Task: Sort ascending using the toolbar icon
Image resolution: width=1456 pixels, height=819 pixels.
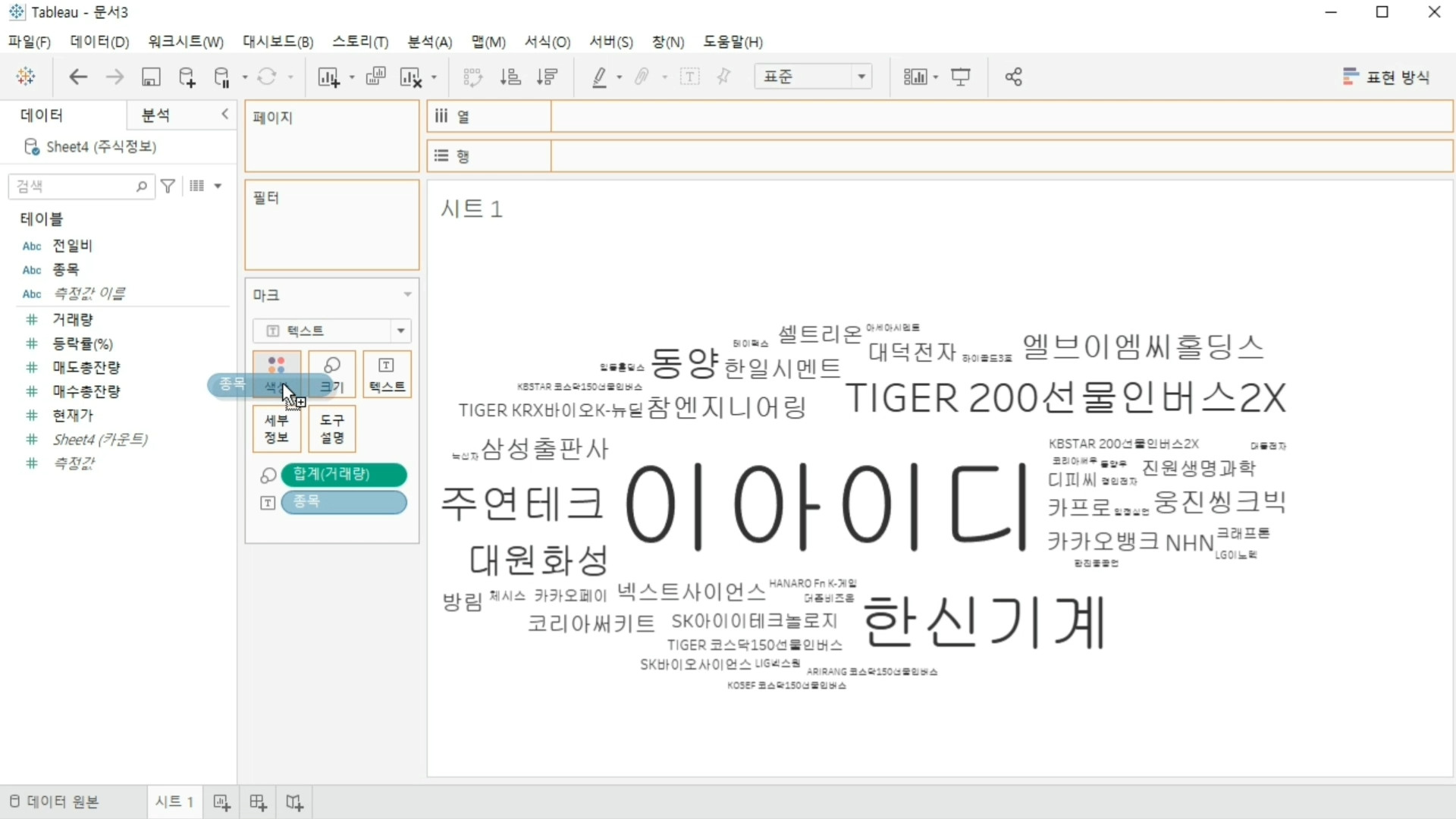Action: [510, 77]
